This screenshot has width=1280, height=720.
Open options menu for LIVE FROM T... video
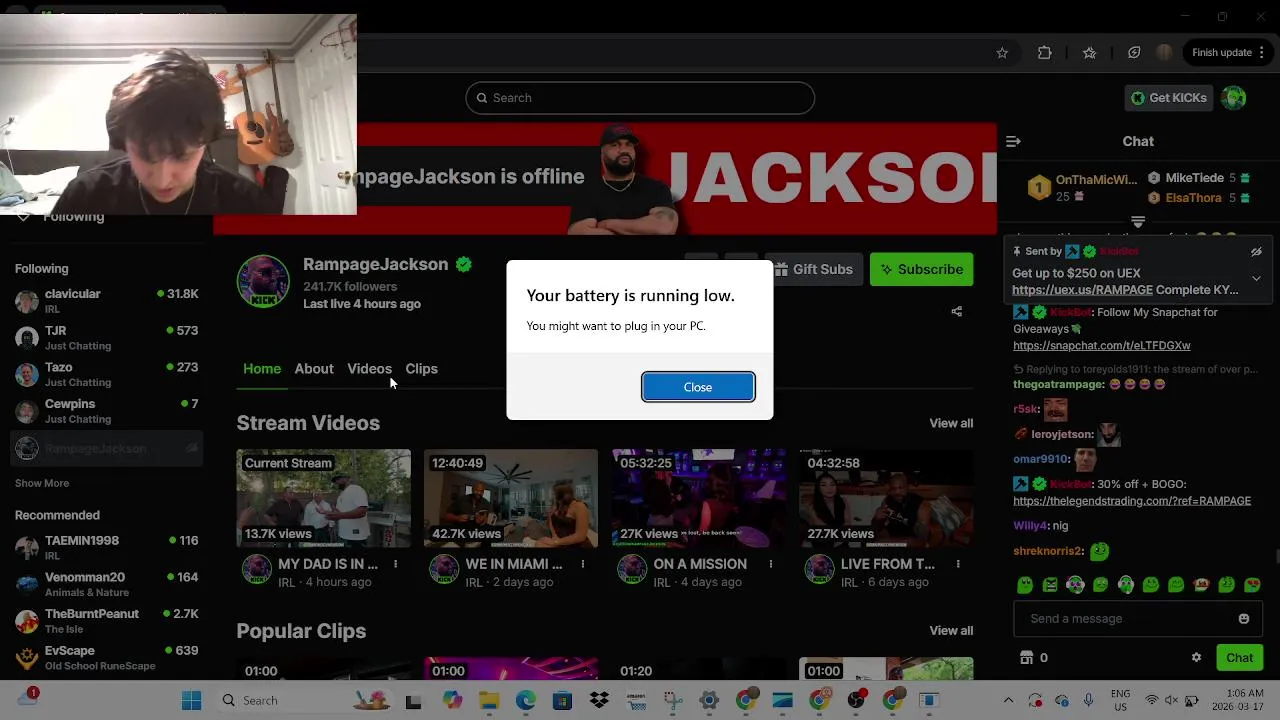coord(957,564)
